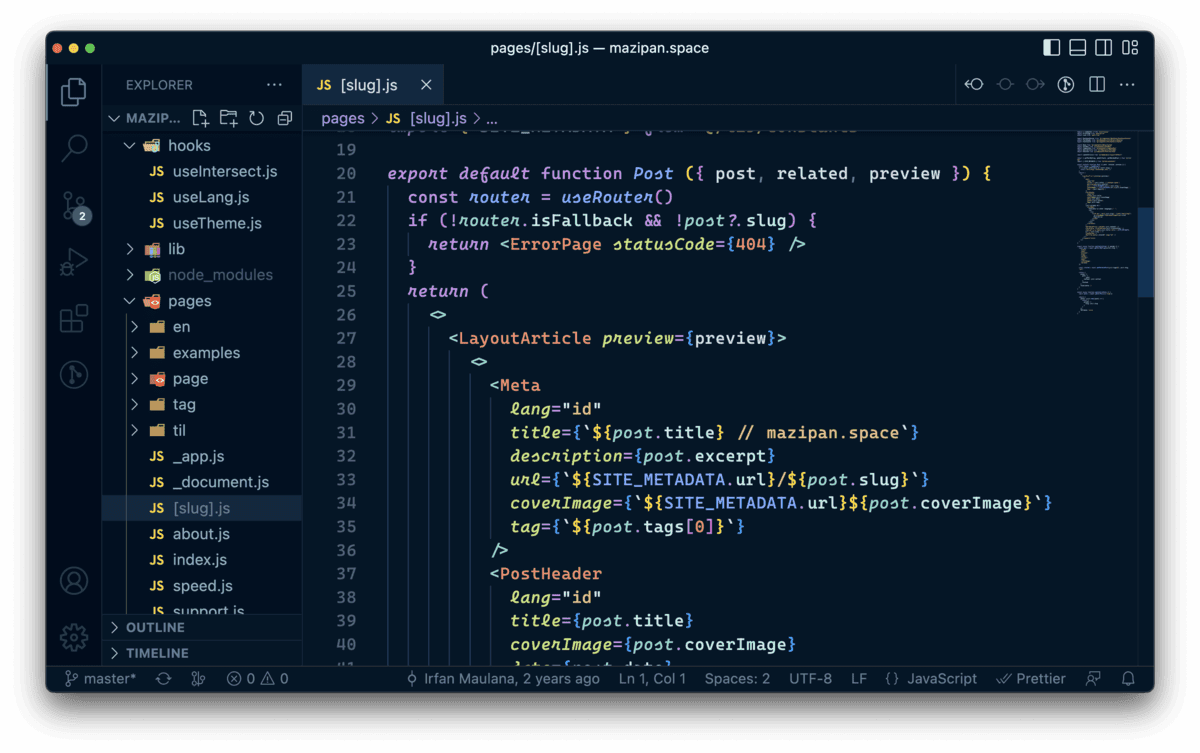Screen dimensions: 1200x753
Task: Toggle the bottom panel visibility
Action: [1078, 47]
